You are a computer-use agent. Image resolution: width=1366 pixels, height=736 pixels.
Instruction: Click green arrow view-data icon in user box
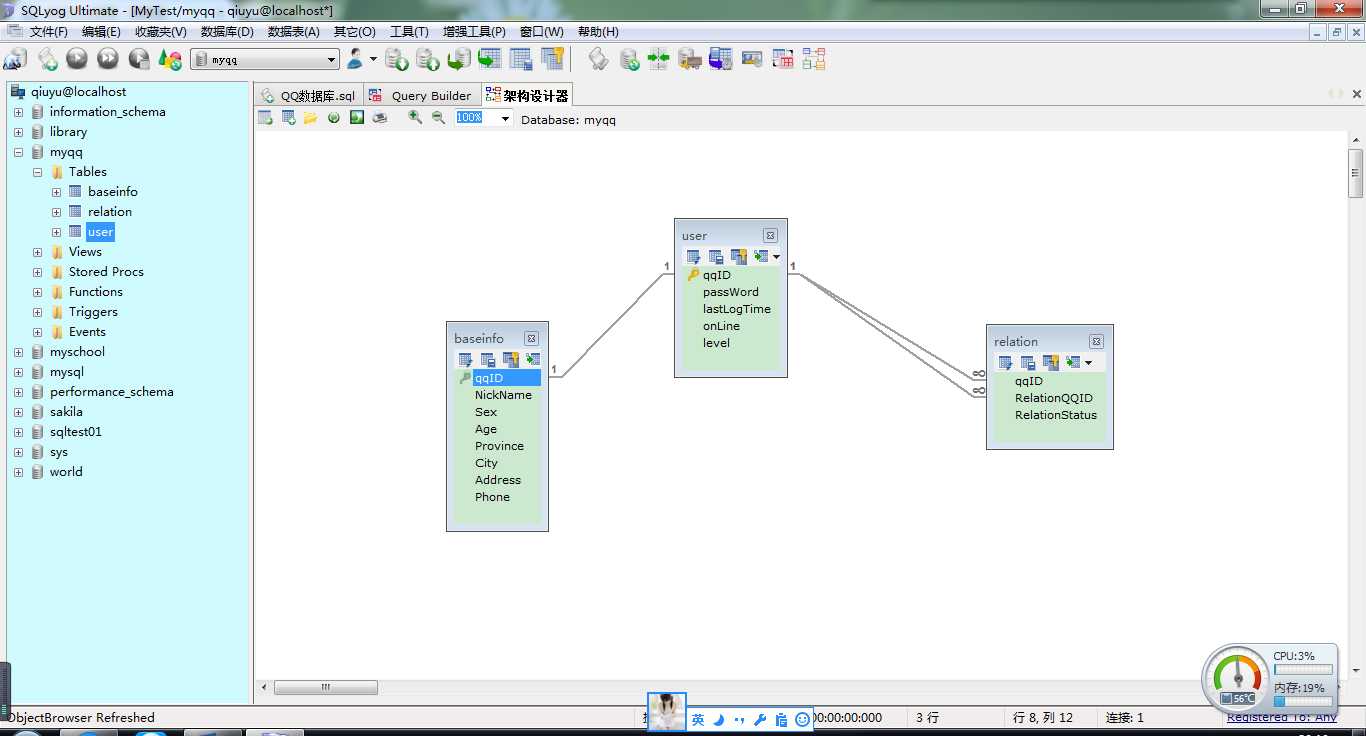tap(761, 257)
